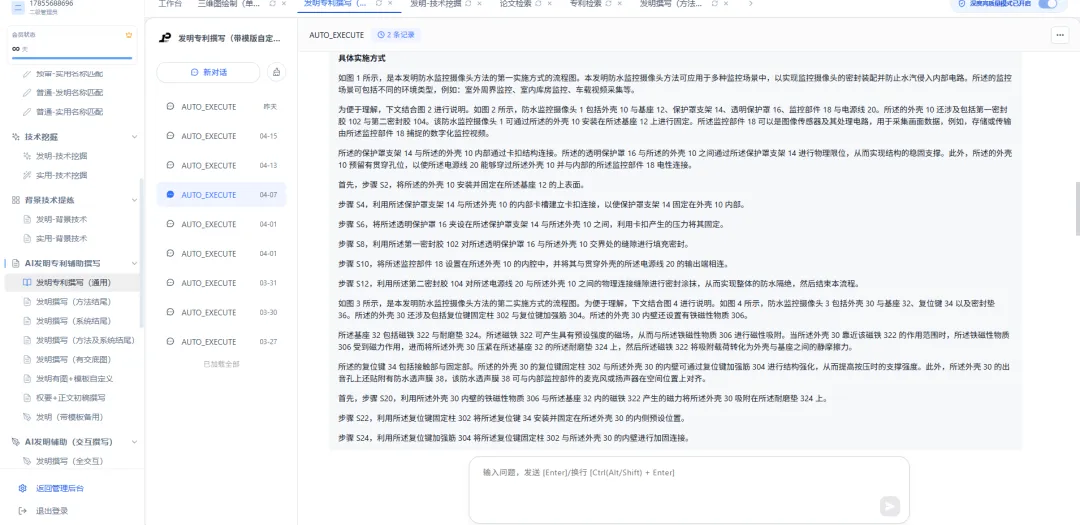1080x525 pixels.
Task: Click the send message arrow button
Action: pos(889,506)
